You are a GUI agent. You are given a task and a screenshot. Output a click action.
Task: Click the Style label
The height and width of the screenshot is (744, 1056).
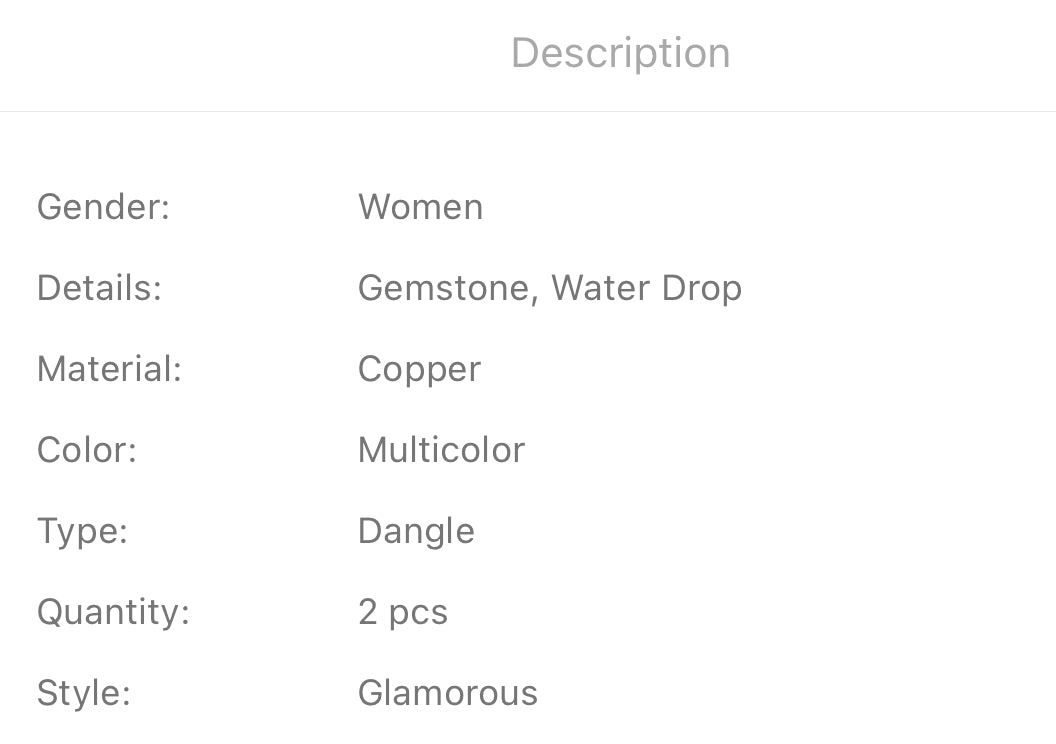click(84, 693)
